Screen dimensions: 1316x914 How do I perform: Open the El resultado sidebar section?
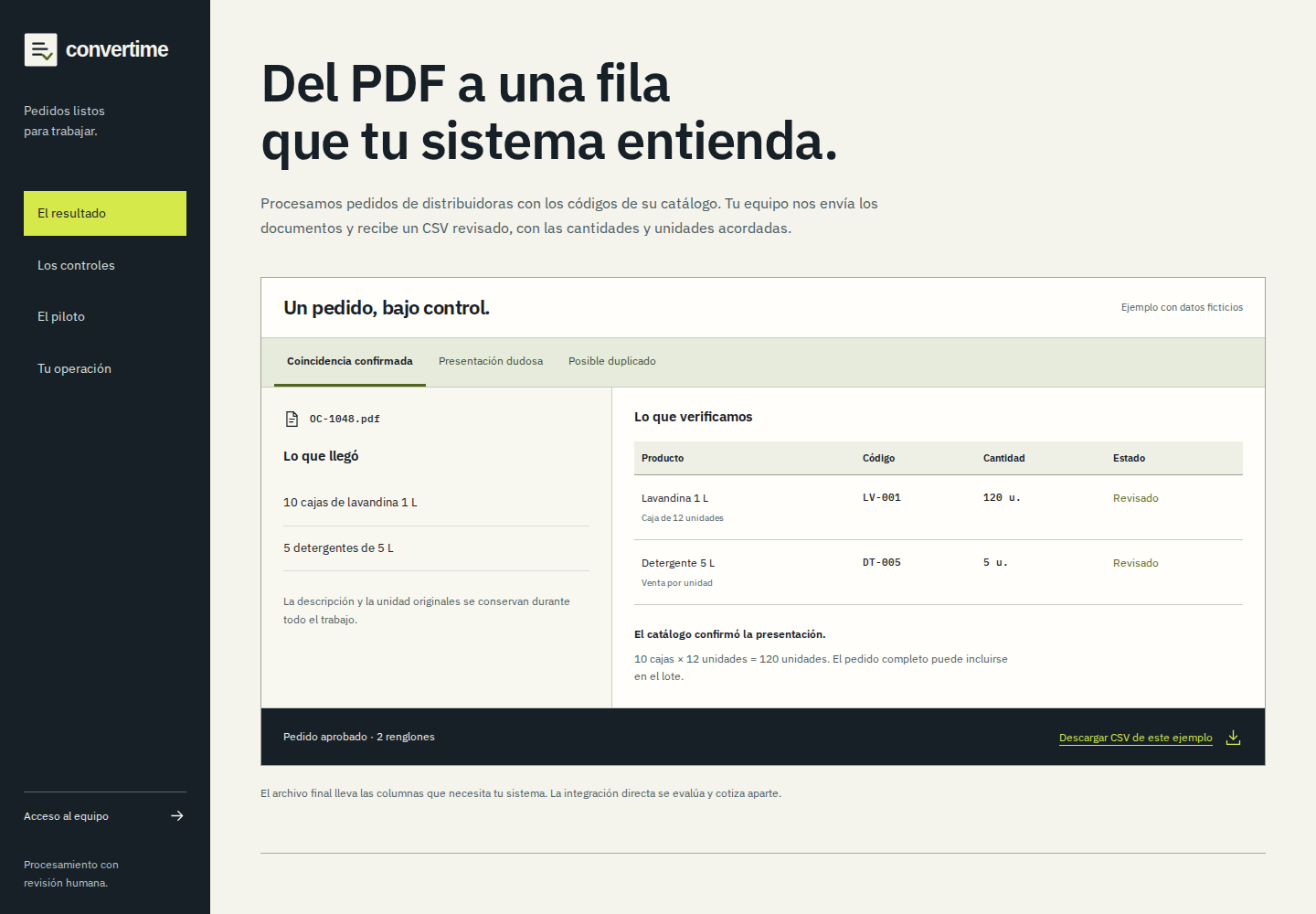(105, 213)
